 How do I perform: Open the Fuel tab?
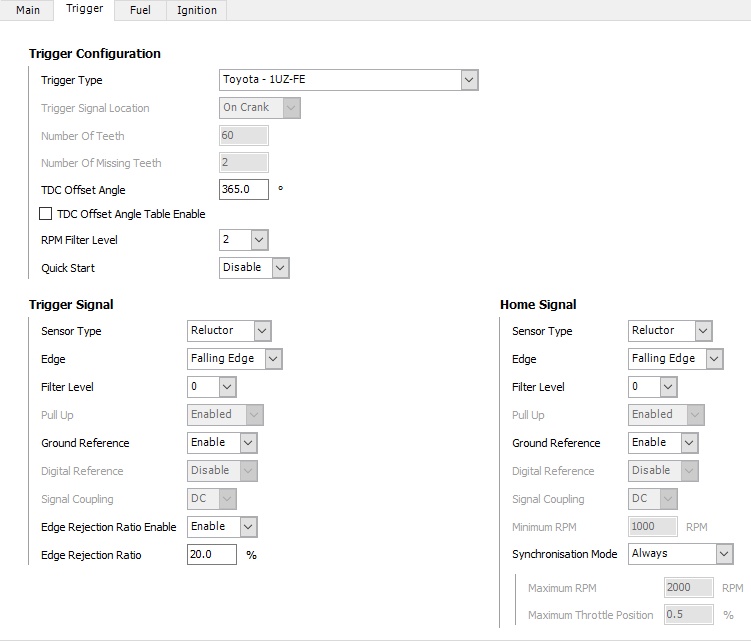pos(140,10)
